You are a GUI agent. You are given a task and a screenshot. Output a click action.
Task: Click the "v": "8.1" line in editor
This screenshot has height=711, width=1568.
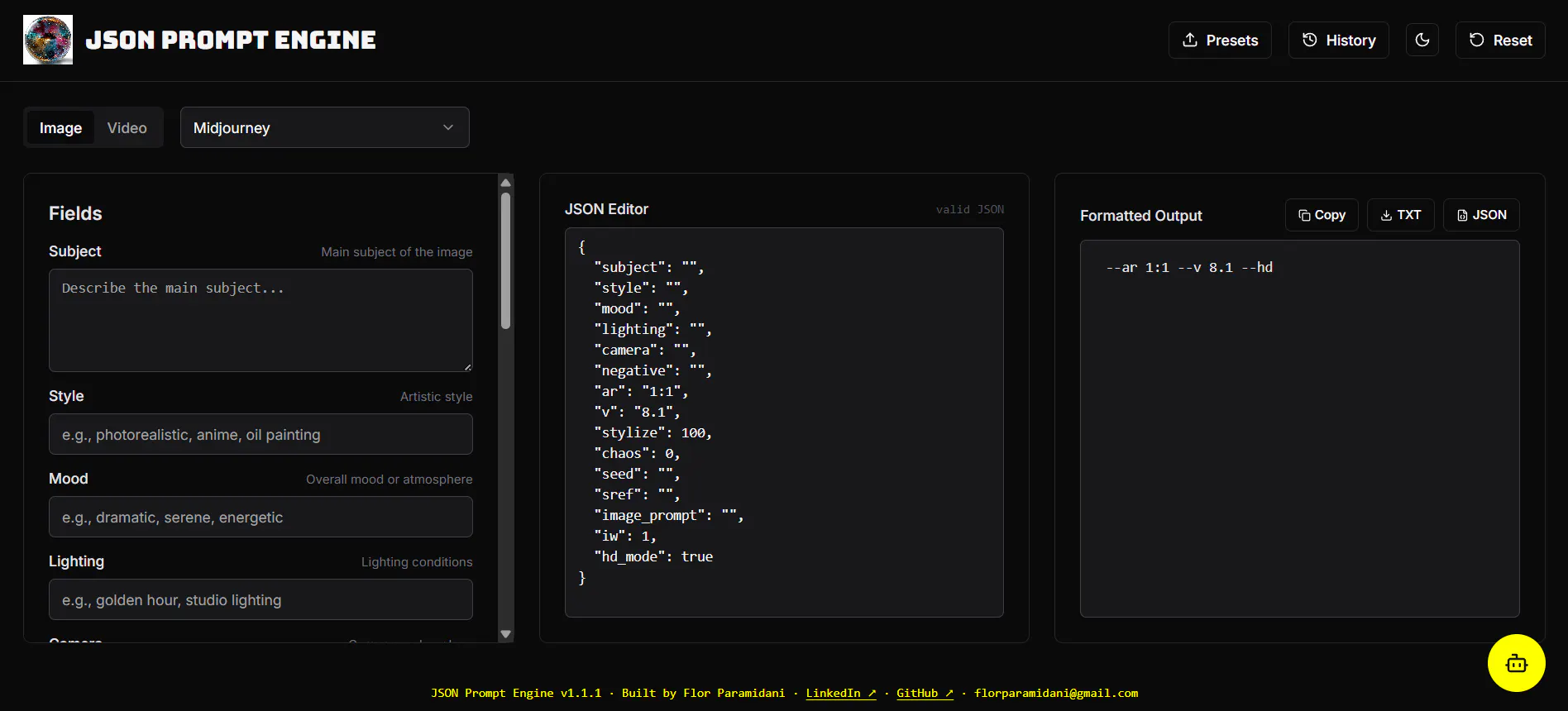click(x=637, y=412)
